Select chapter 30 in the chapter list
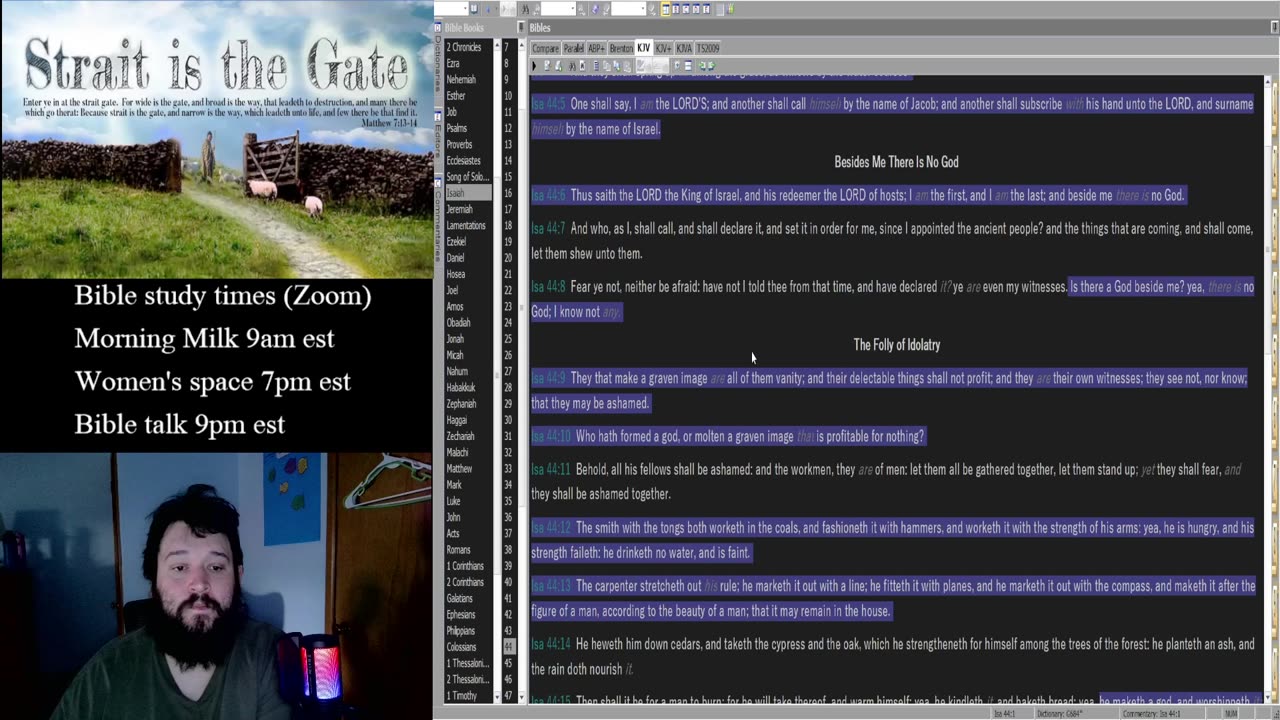 pos(508,420)
